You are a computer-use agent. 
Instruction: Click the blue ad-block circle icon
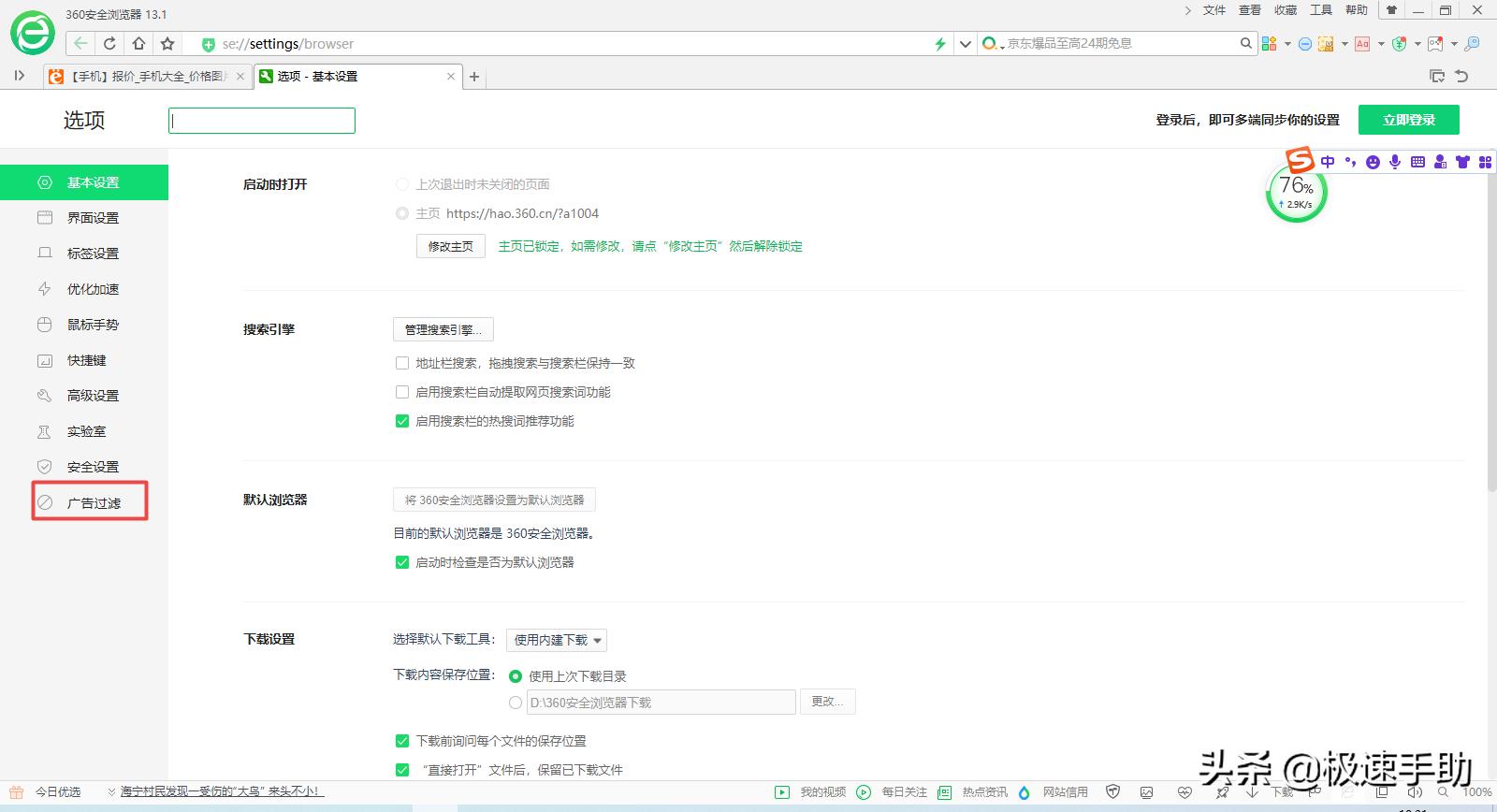point(1305,44)
